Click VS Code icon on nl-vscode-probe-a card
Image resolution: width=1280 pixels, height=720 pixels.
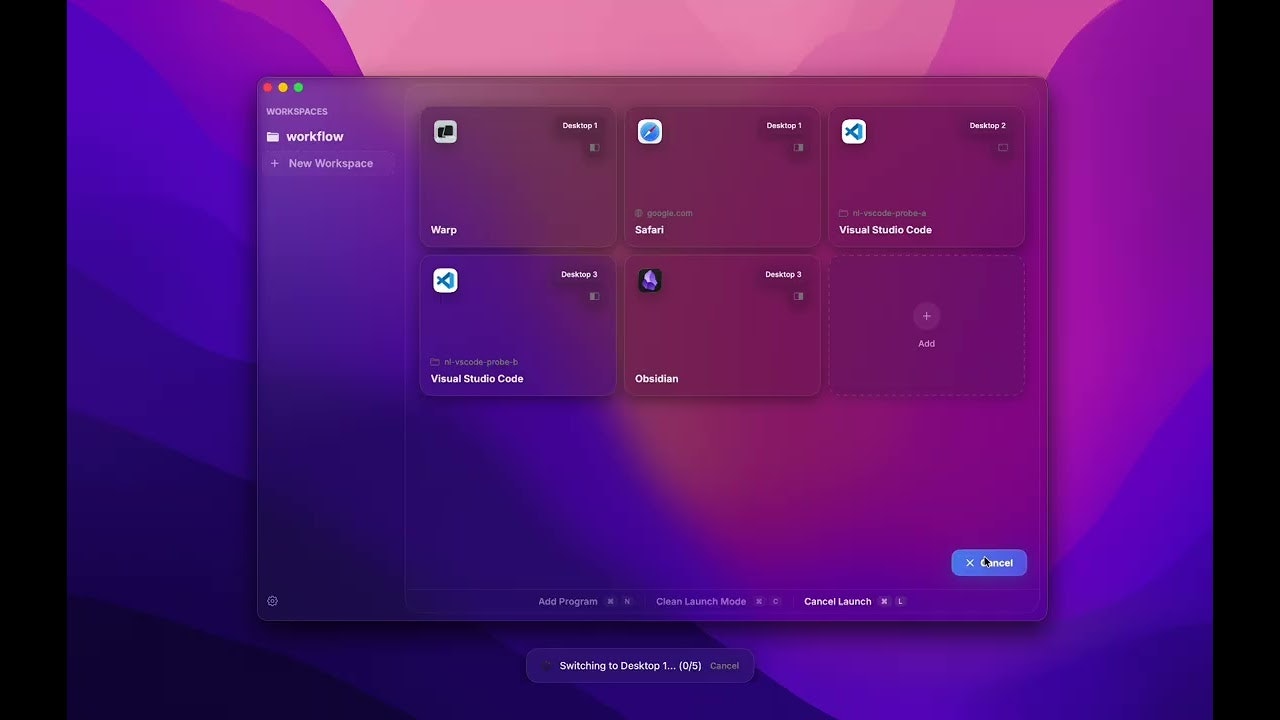[854, 132]
